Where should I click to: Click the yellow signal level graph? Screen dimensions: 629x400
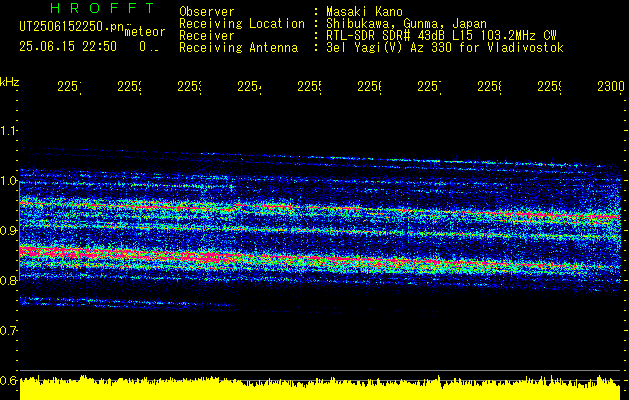pos(320,388)
